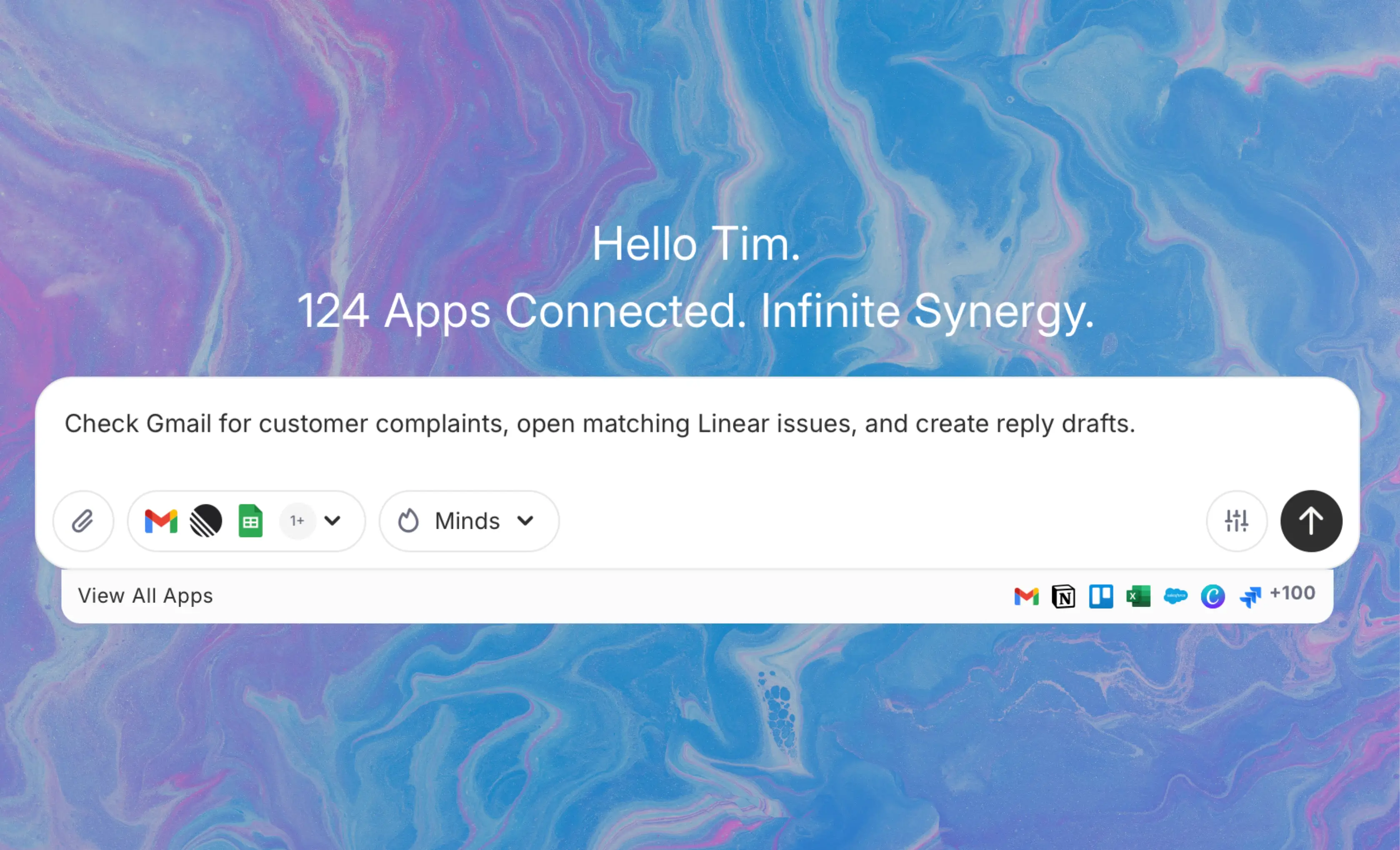The height and width of the screenshot is (850, 1400).
Task: Click the Excel icon in the apps bar
Action: click(x=1138, y=597)
